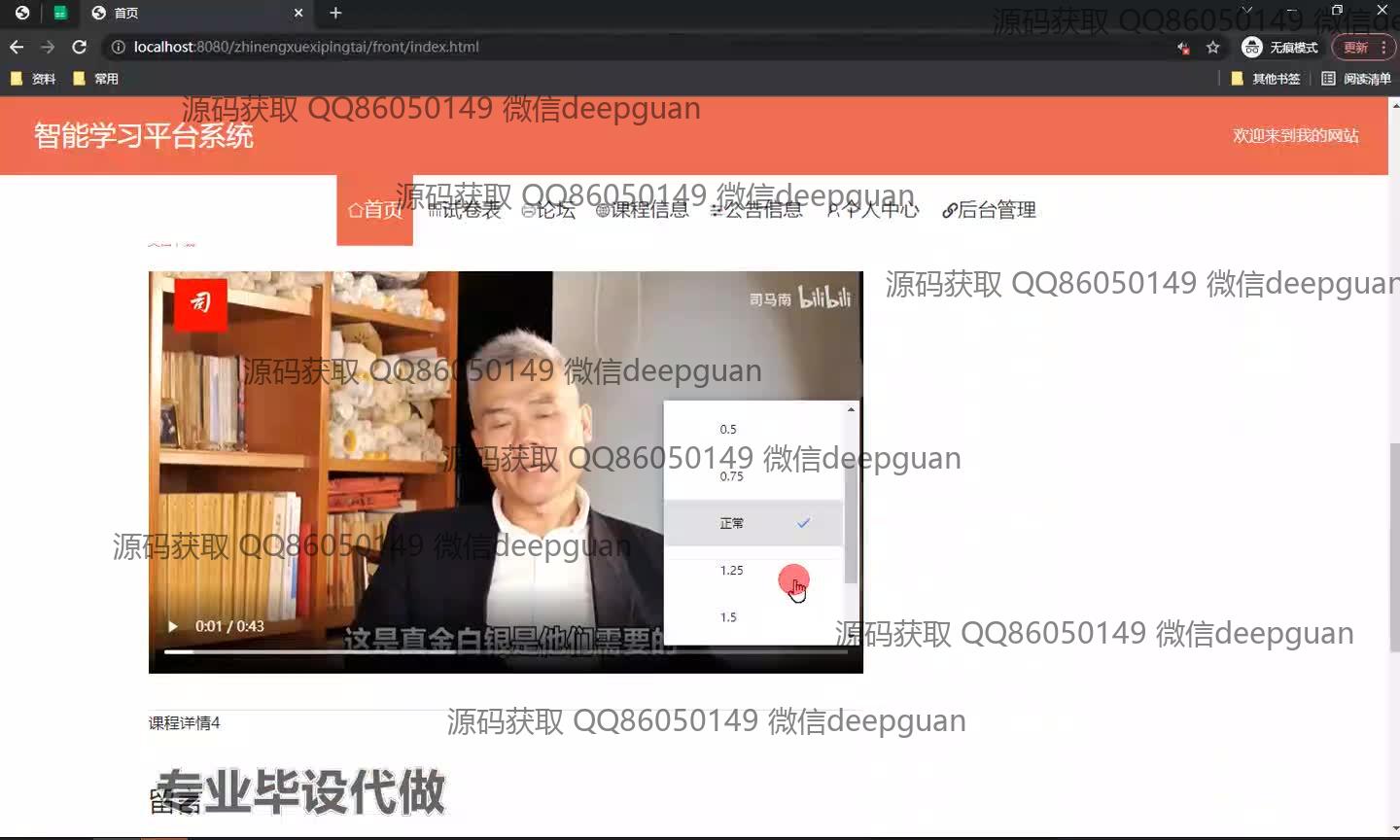The width and height of the screenshot is (1400, 840).
Task: Click the 0:01 / 0:43 time display
Action: click(x=229, y=626)
